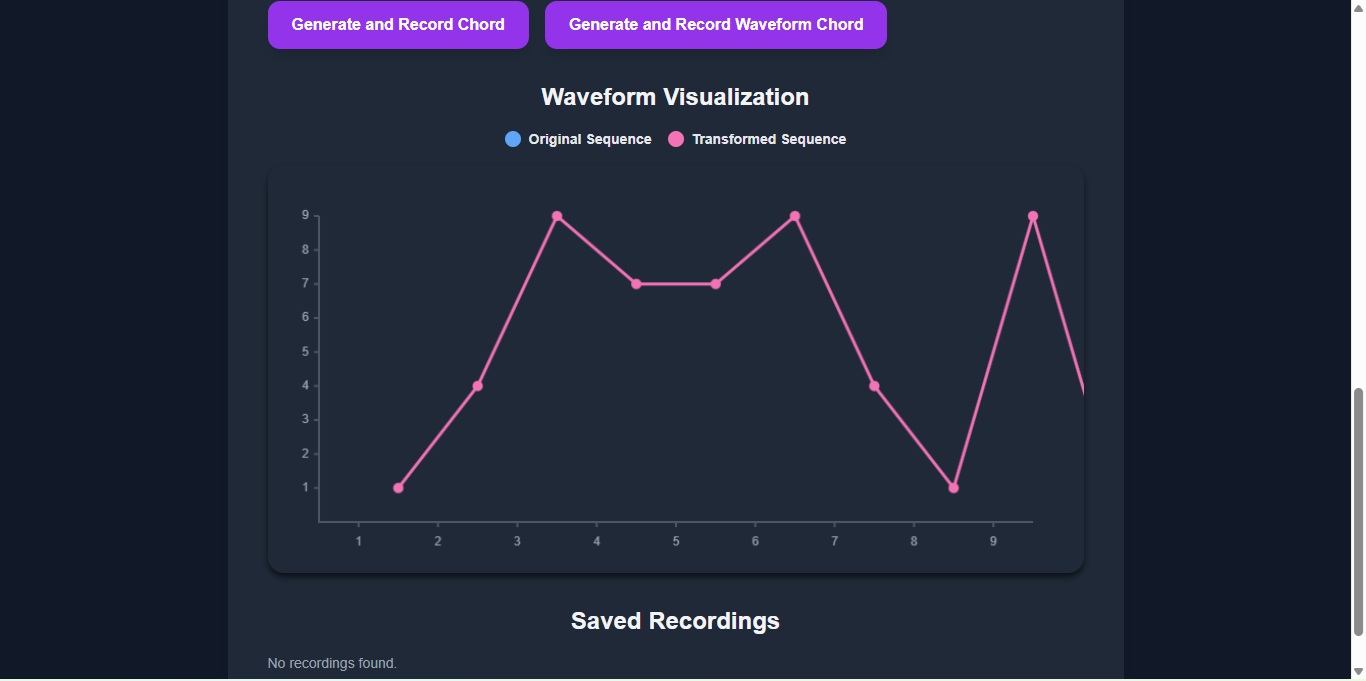Click the rightmost peak point at value 9
The width and height of the screenshot is (1366, 681).
pos(1033,216)
